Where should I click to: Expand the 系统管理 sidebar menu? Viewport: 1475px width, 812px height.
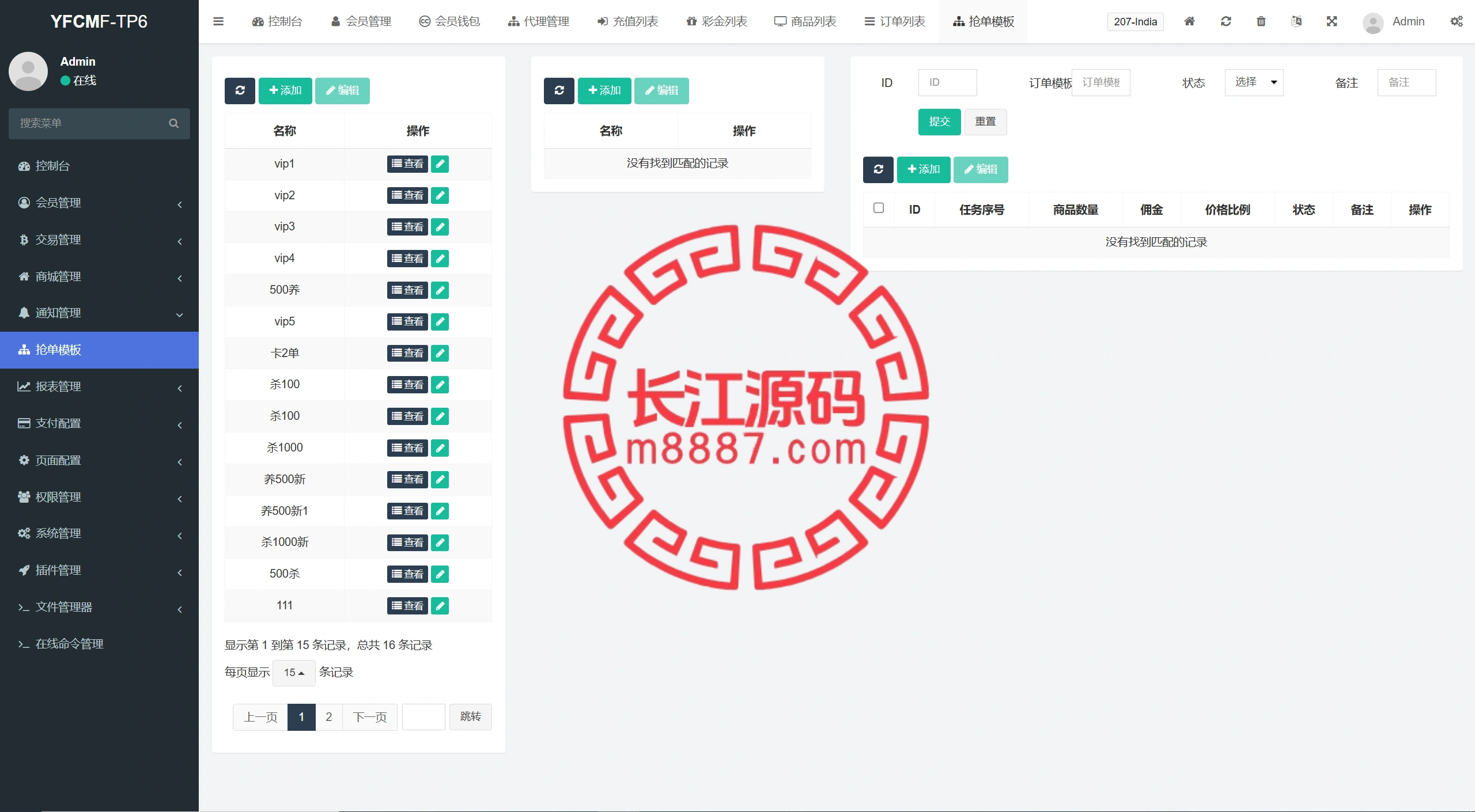[99, 533]
